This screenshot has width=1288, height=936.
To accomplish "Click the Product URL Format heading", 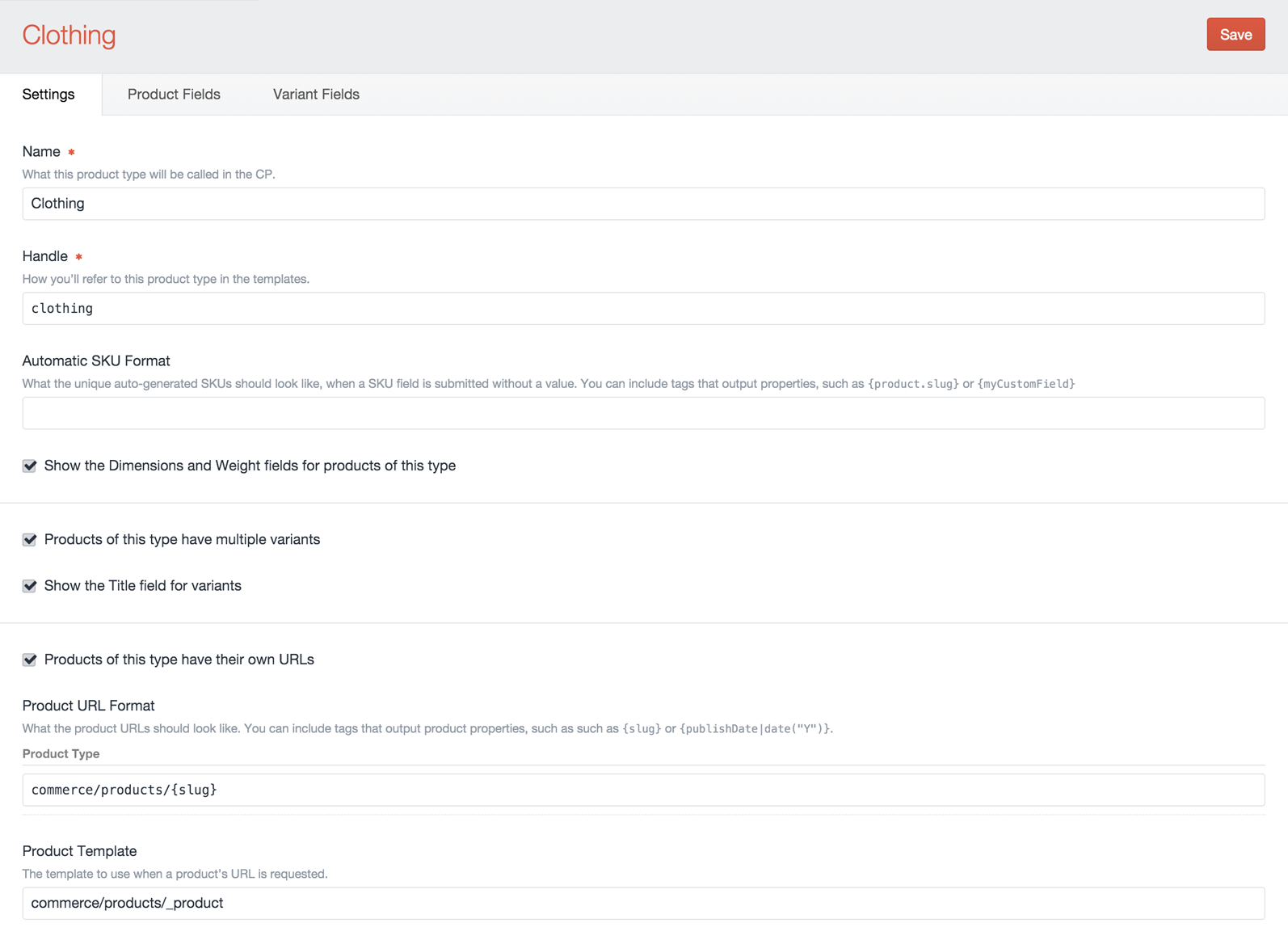I will 88,706.
